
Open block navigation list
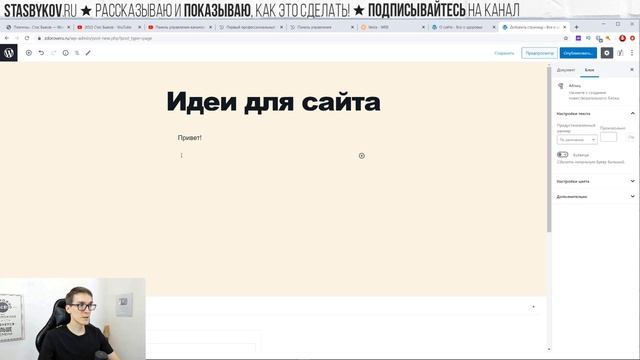(77, 53)
